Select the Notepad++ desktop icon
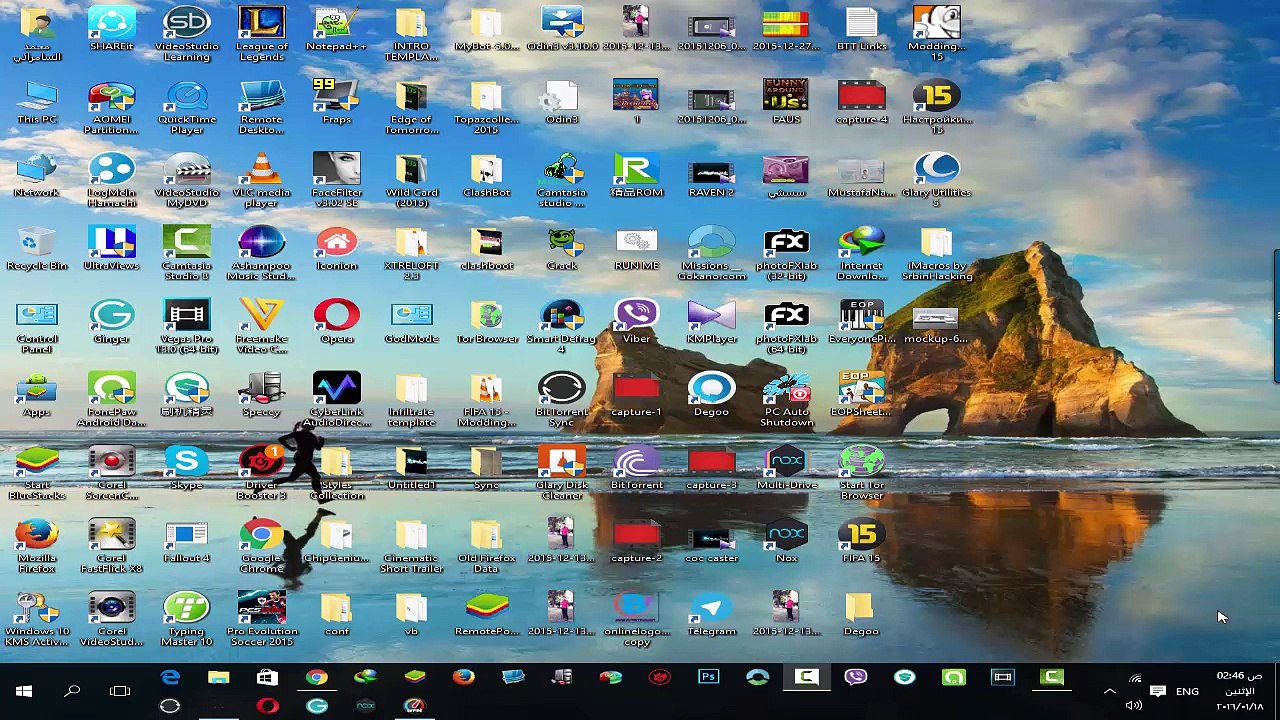Image resolution: width=1280 pixels, height=720 pixels. click(336, 30)
